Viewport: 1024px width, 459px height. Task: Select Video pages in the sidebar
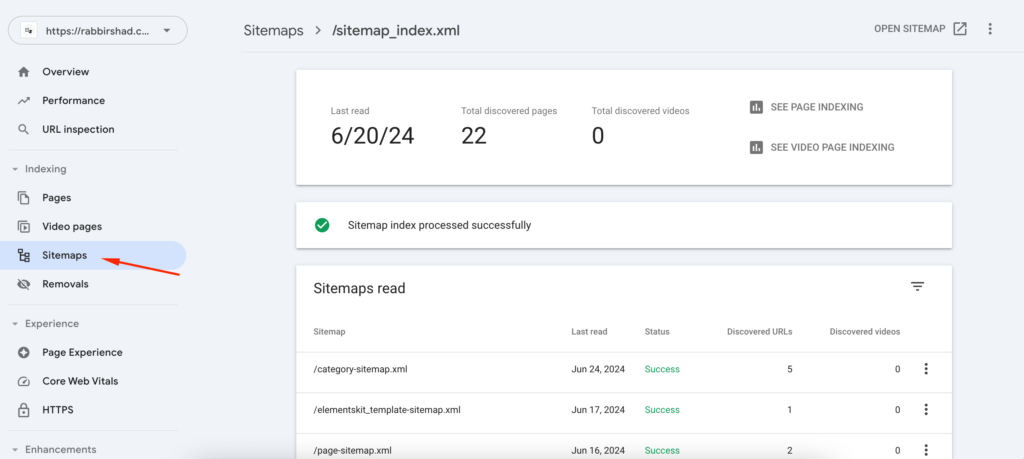pyautogui.click(x=71, y=227)
